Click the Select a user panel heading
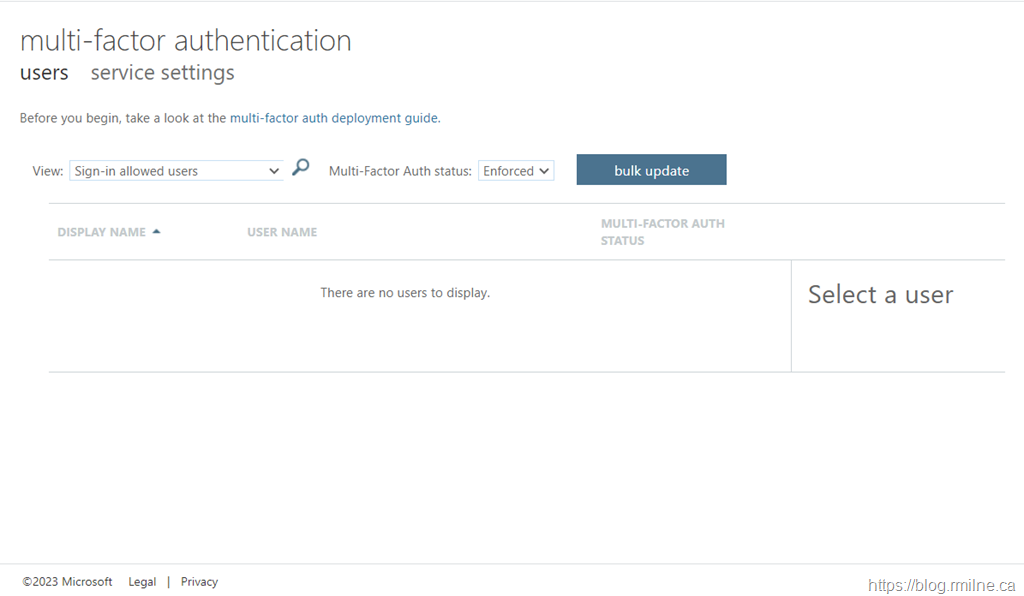 pyautogui.click(x=880, y=294)
